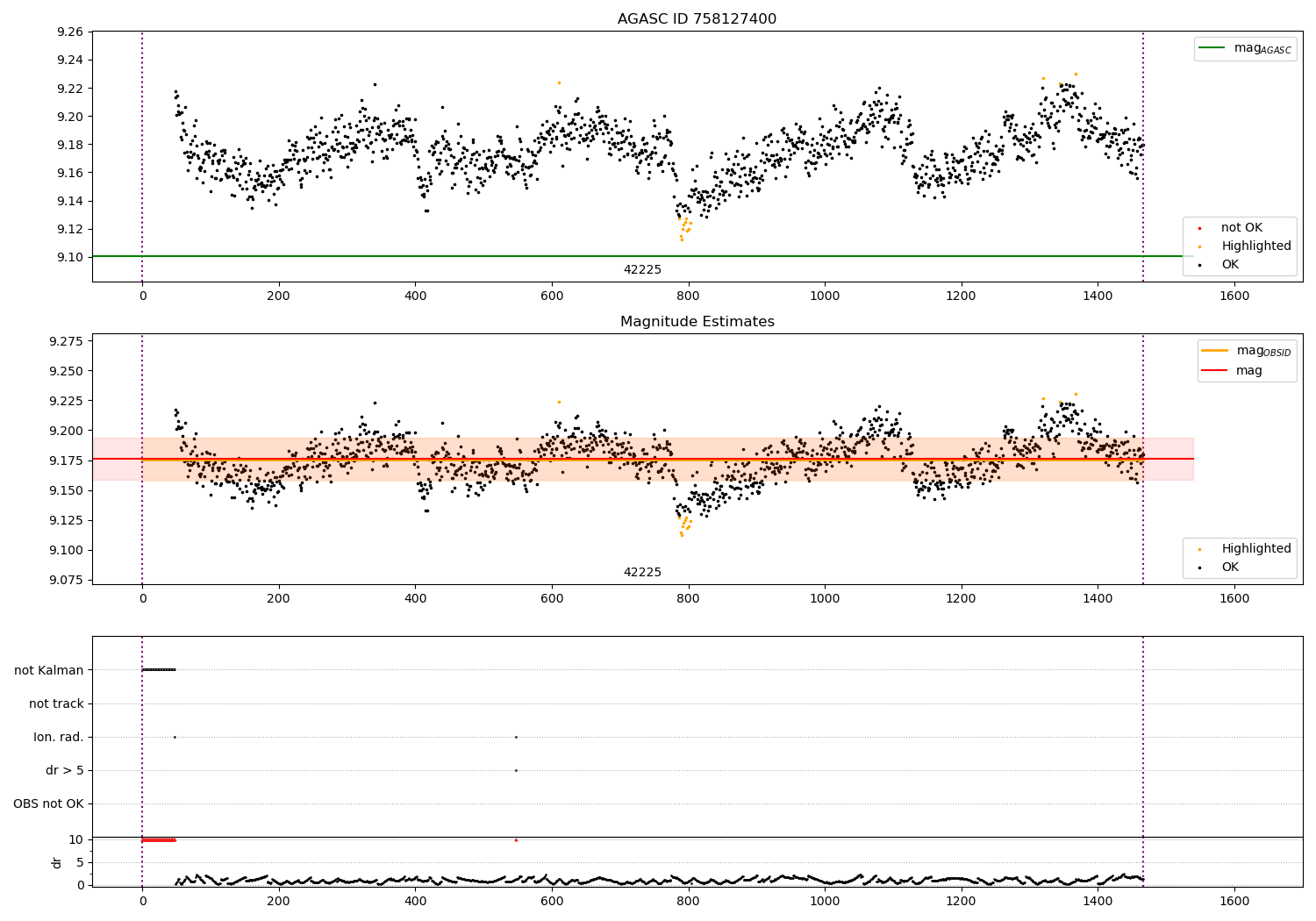Click the '42225' annotation in the top plot
1316x921 pixels.
(x=642, y=270)
